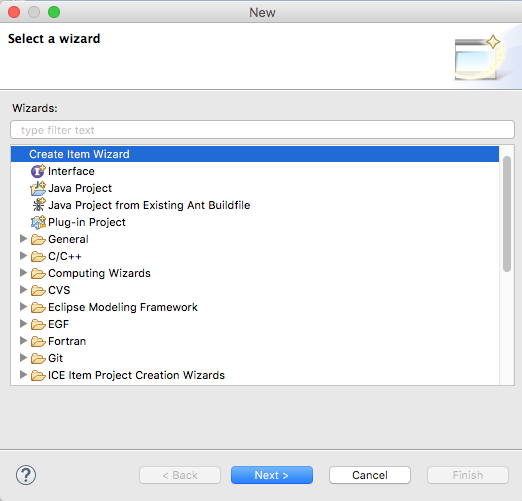Expand the Eclipse Modeling Framework category
This screenshot has width=522, height=501.
click(23, 307)
